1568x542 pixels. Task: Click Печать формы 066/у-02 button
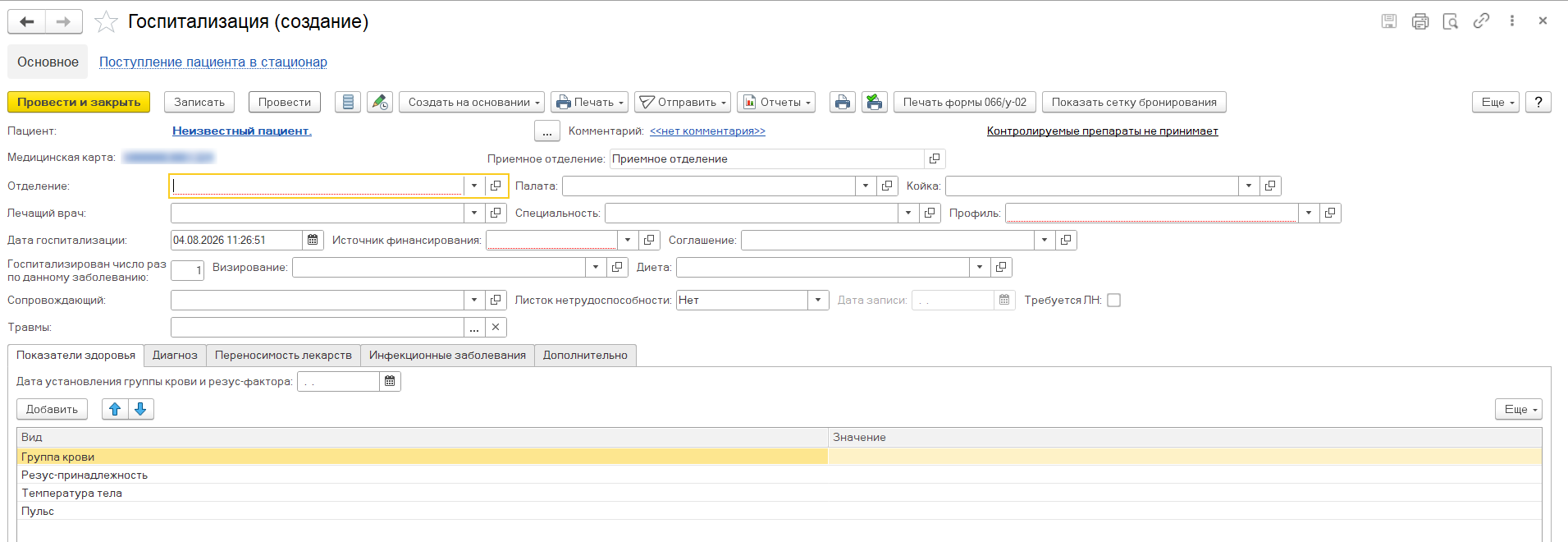965,102
